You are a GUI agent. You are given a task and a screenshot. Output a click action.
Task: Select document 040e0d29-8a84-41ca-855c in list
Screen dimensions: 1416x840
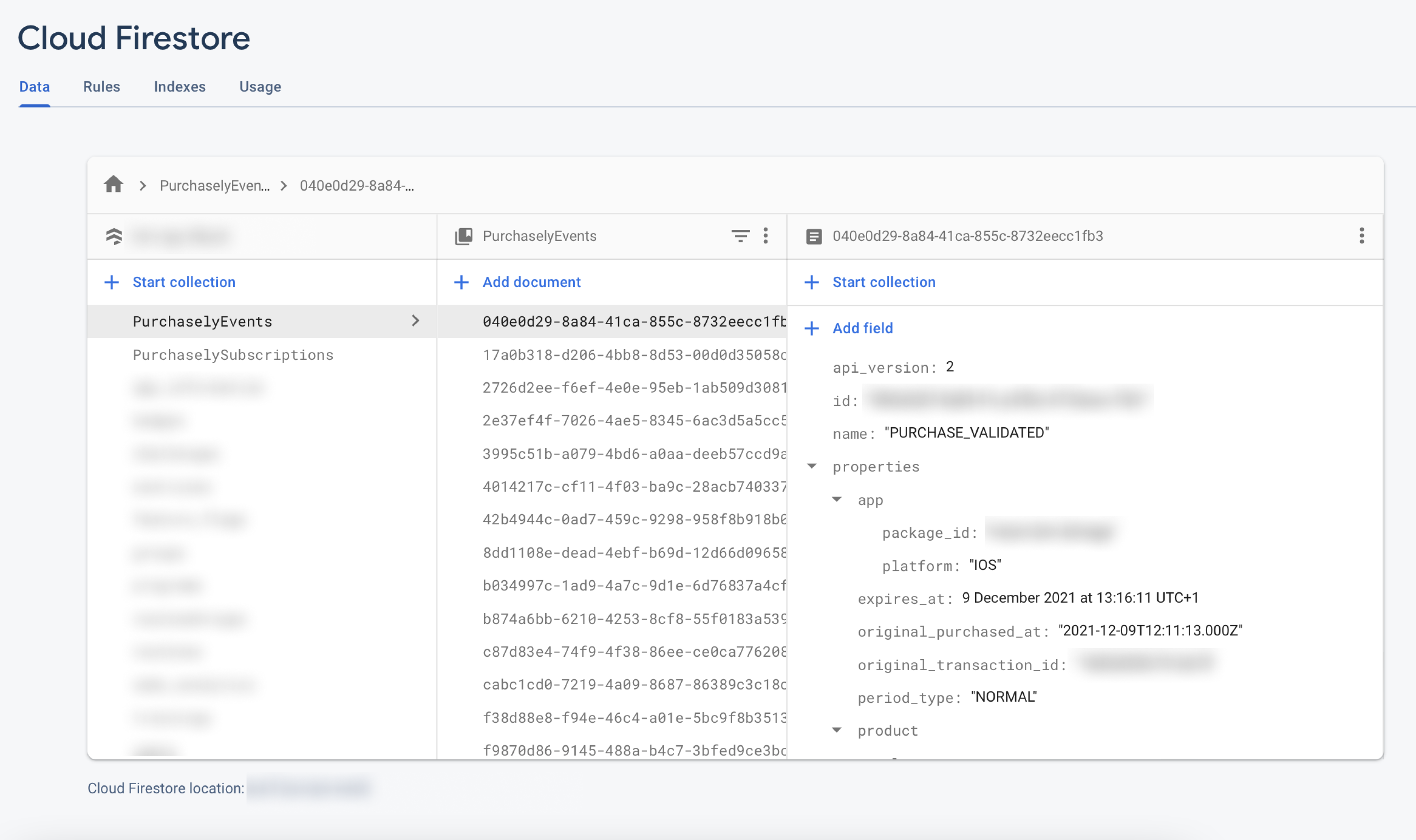click(612, 322)
